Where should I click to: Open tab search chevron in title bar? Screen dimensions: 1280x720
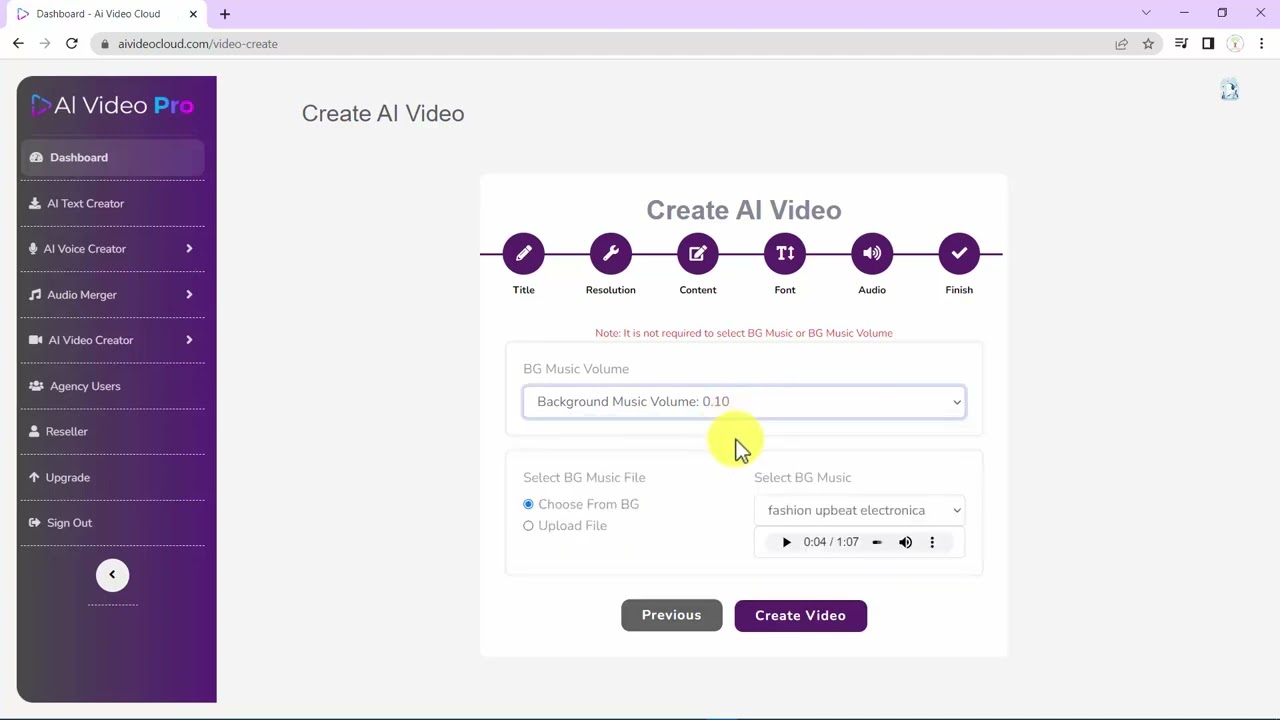[x=1146, y=13]
